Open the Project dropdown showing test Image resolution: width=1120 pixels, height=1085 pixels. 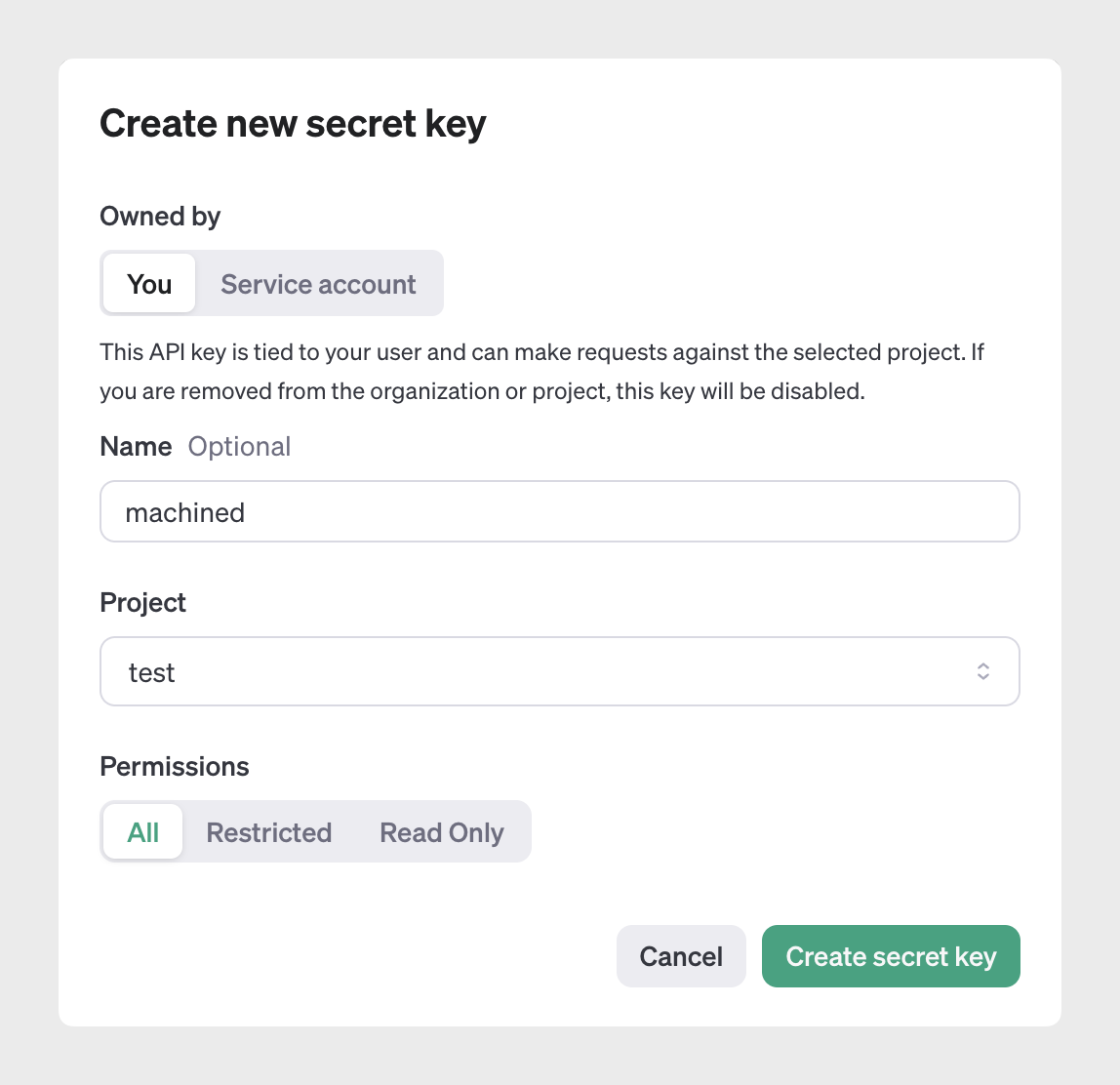point(559,671)
